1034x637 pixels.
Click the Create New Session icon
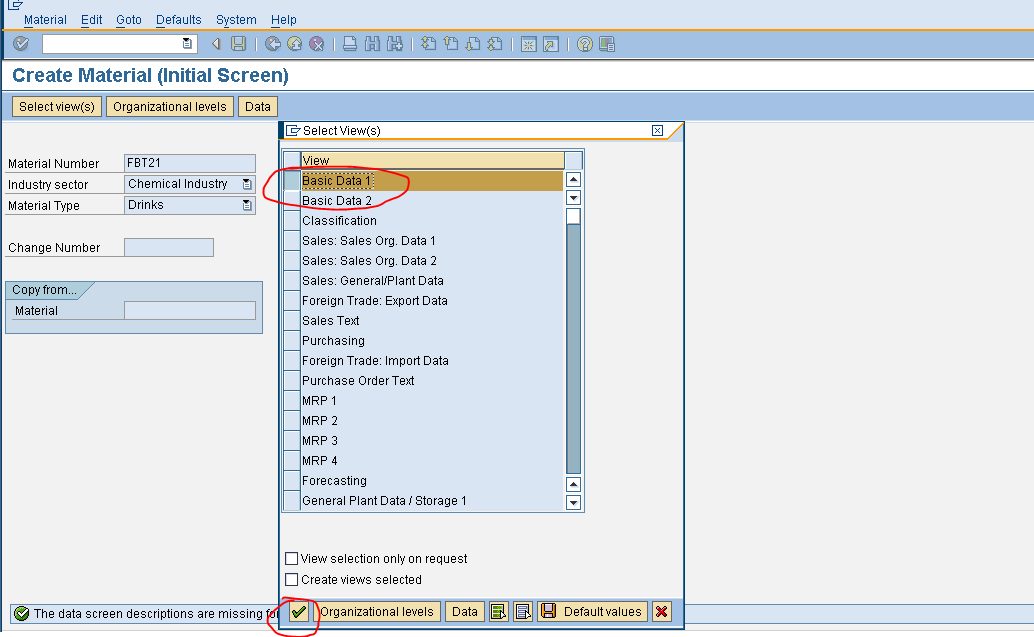tap(528, 43)
